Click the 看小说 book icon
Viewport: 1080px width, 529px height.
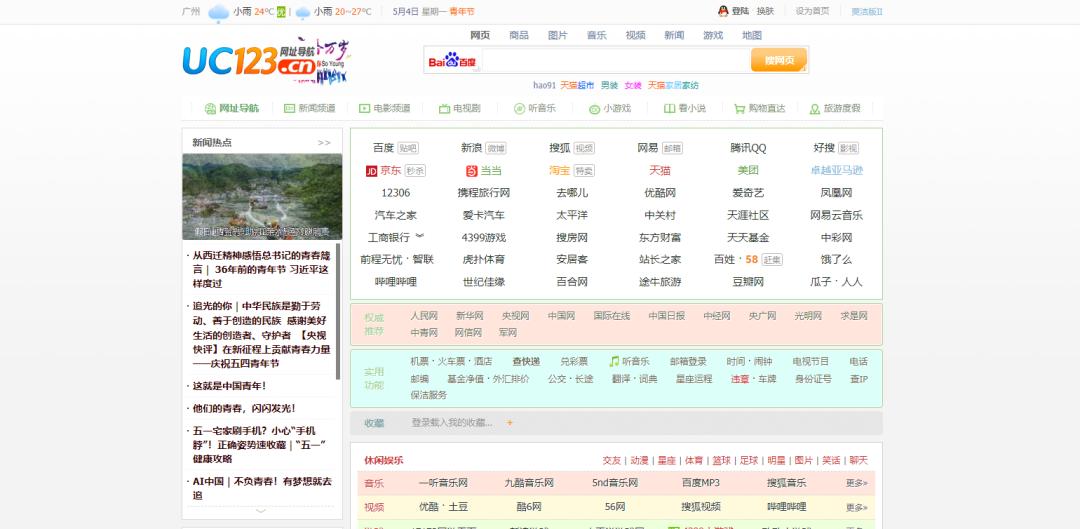click(669, 109)
